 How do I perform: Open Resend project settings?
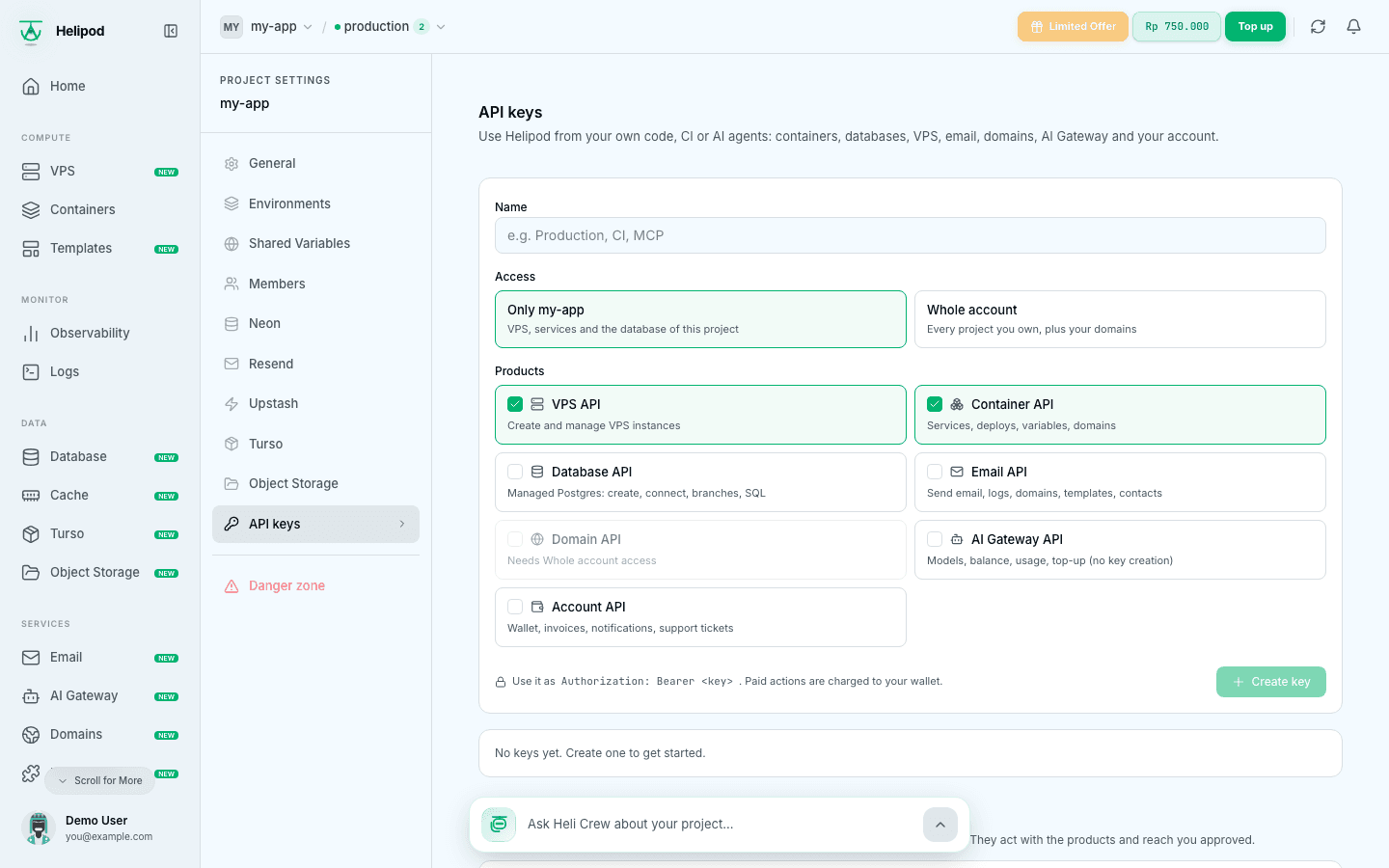(315, 364)
